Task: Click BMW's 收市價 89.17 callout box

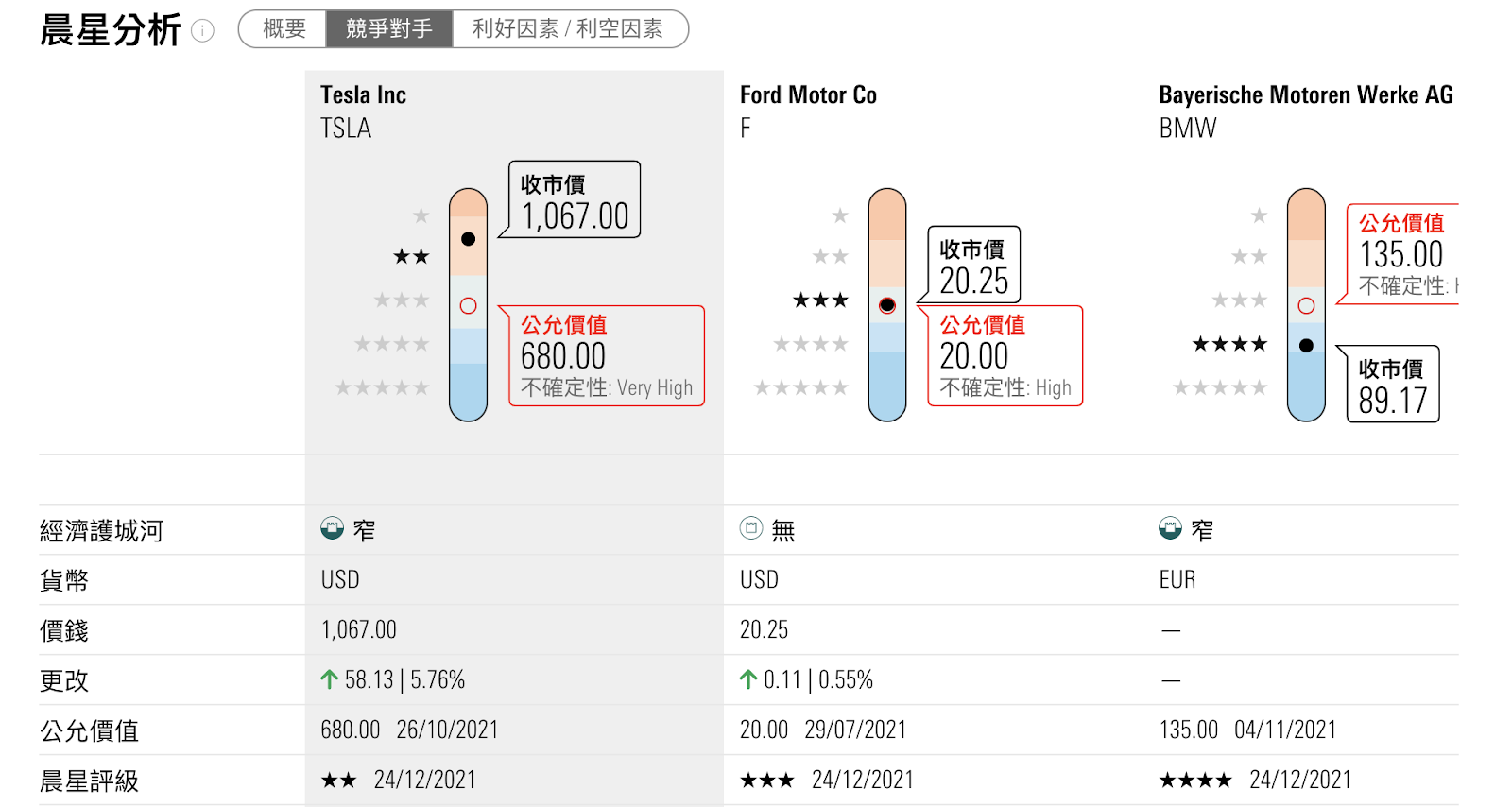Action: pyautogui.click(x=1393, y=385)
